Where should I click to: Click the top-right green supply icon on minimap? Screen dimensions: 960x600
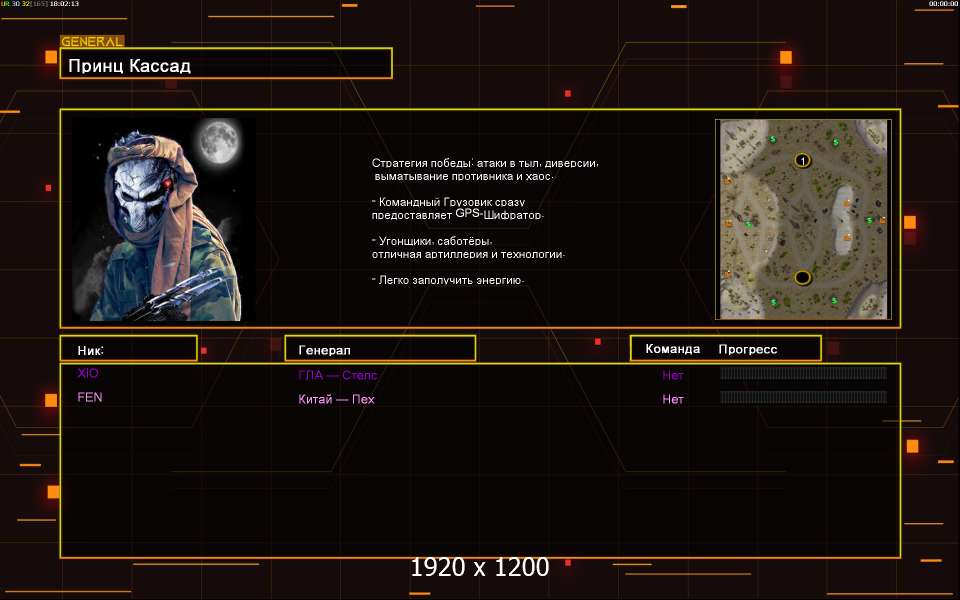836,142
